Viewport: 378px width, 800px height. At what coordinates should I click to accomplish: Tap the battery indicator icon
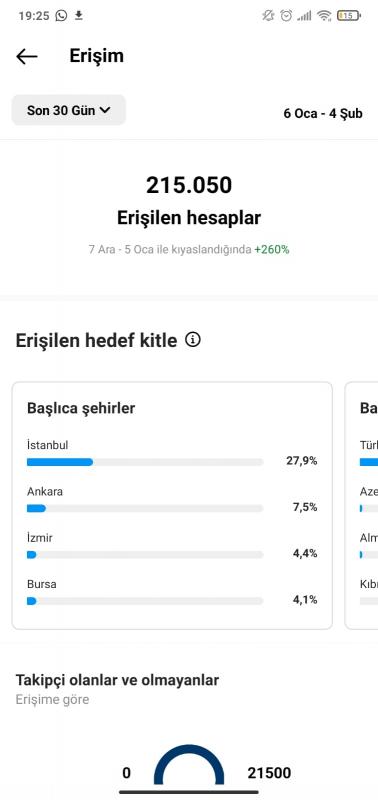349,16
